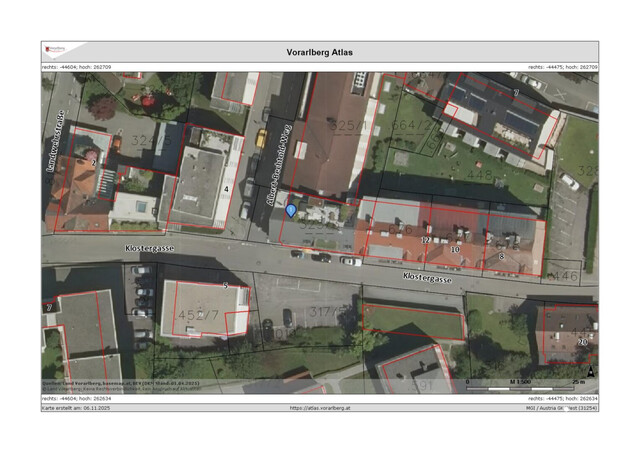This screenshot has height=453, width=640.
Task: Click 'rechts: -44475; hoch: 262709' coordinates
Action: [x=563, y=67]
